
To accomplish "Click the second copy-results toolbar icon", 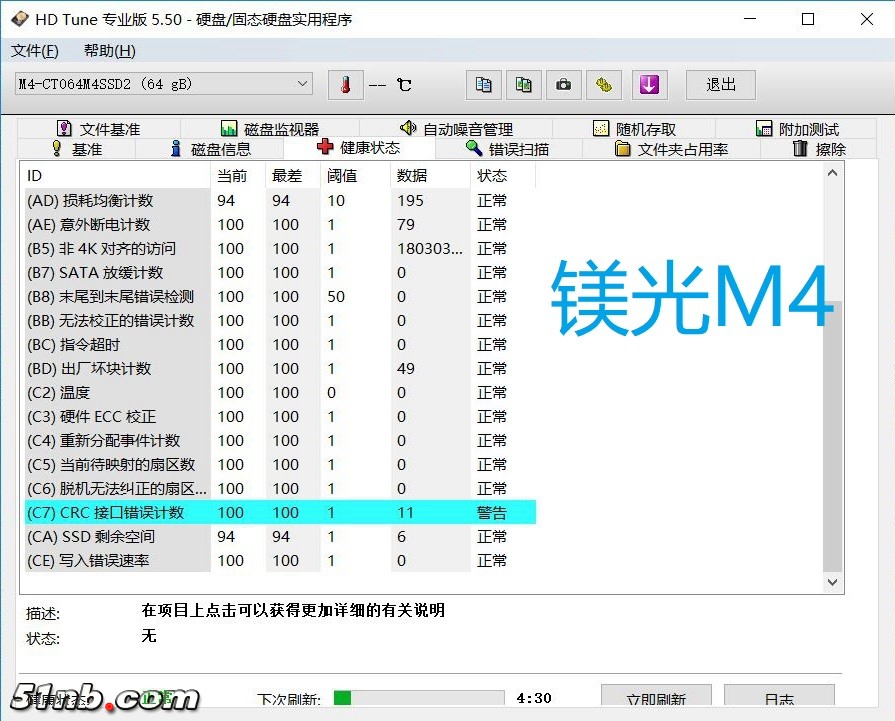I will [523, 85].
